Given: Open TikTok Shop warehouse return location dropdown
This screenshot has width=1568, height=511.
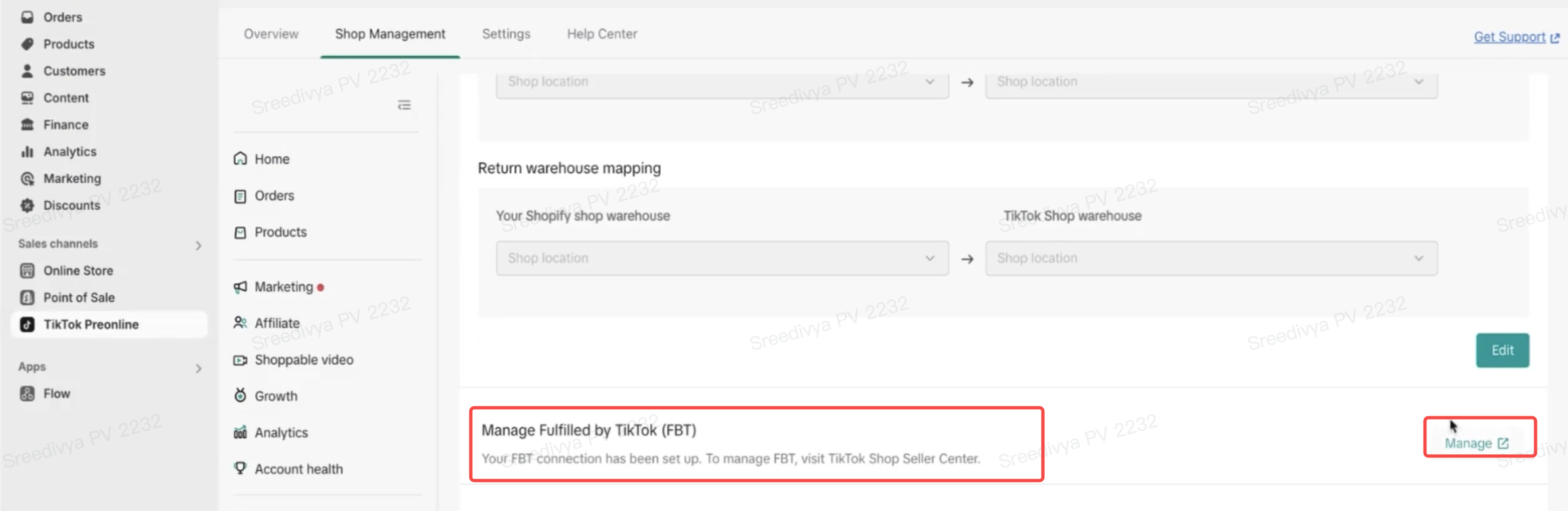Looking at the screenshot, I should (x=1210, y=258).
